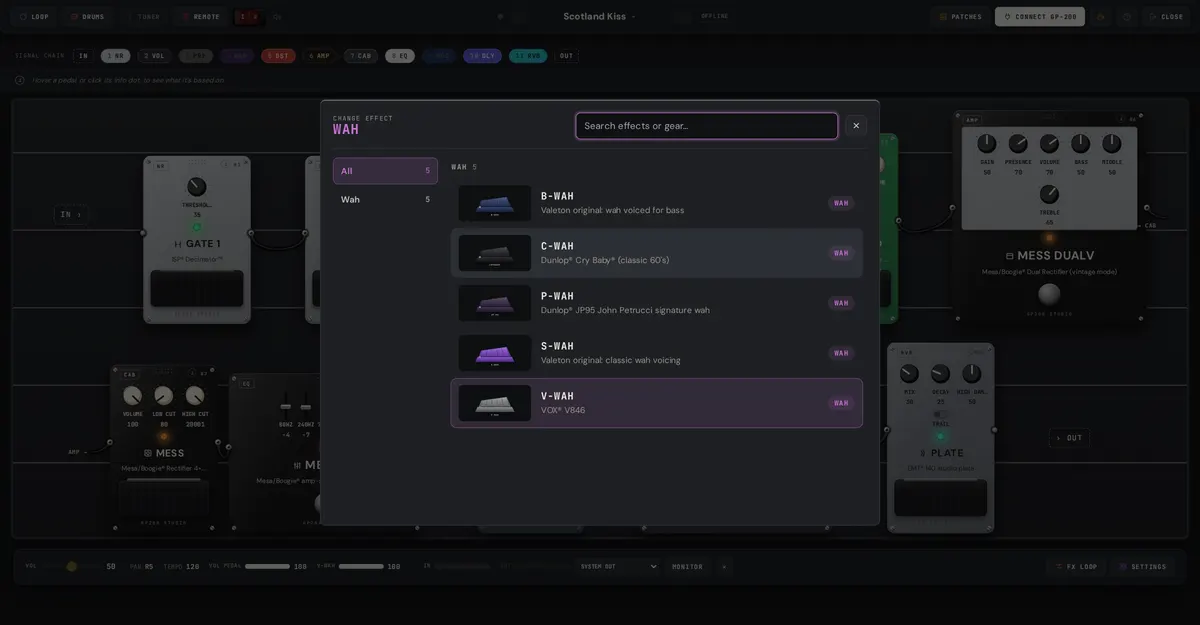Select the 5 DST signal chain block
Image resolution: width=1200 pixels, height=625 pixels.
(x=278, y=56)
